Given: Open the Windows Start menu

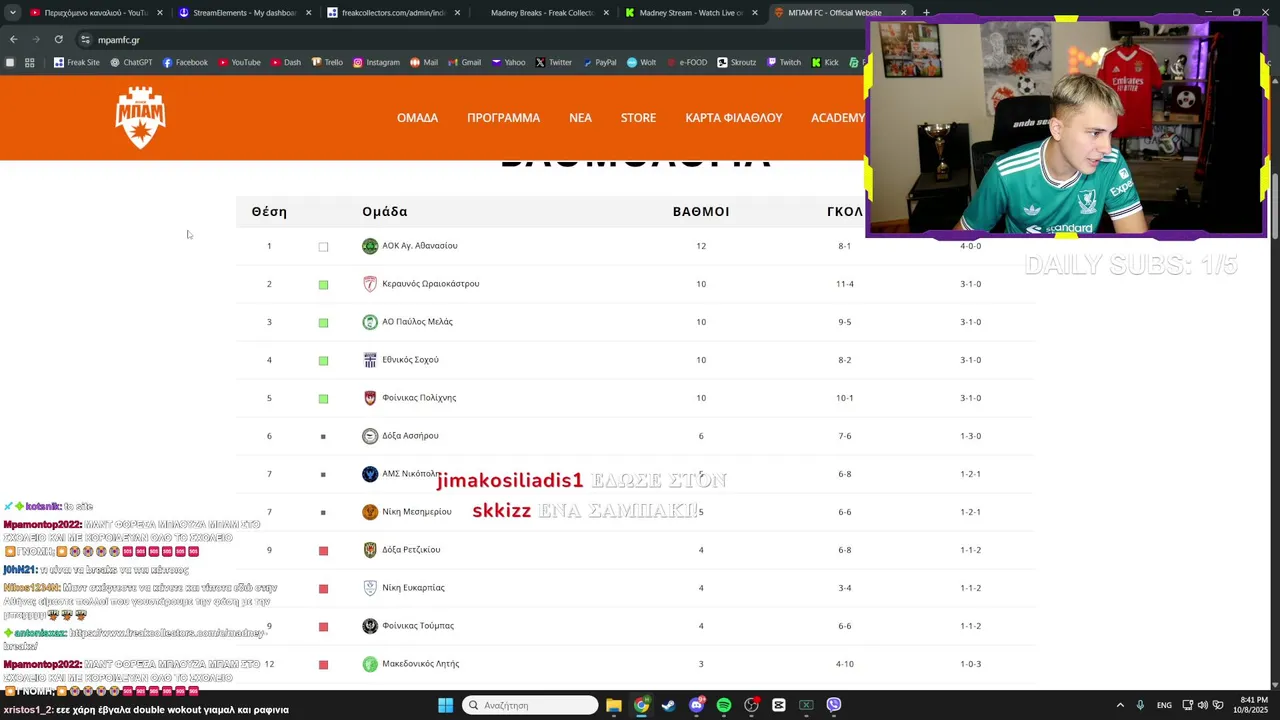Looking at the screenshot, I should click(445, 705).
